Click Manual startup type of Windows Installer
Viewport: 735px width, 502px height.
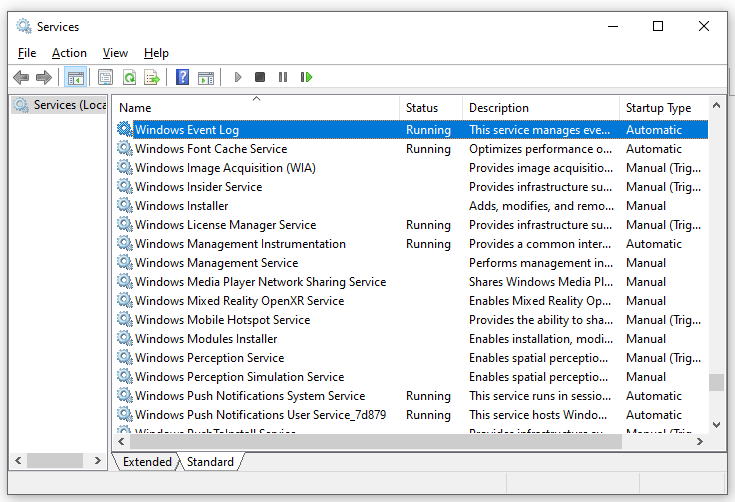click(646, 206)
